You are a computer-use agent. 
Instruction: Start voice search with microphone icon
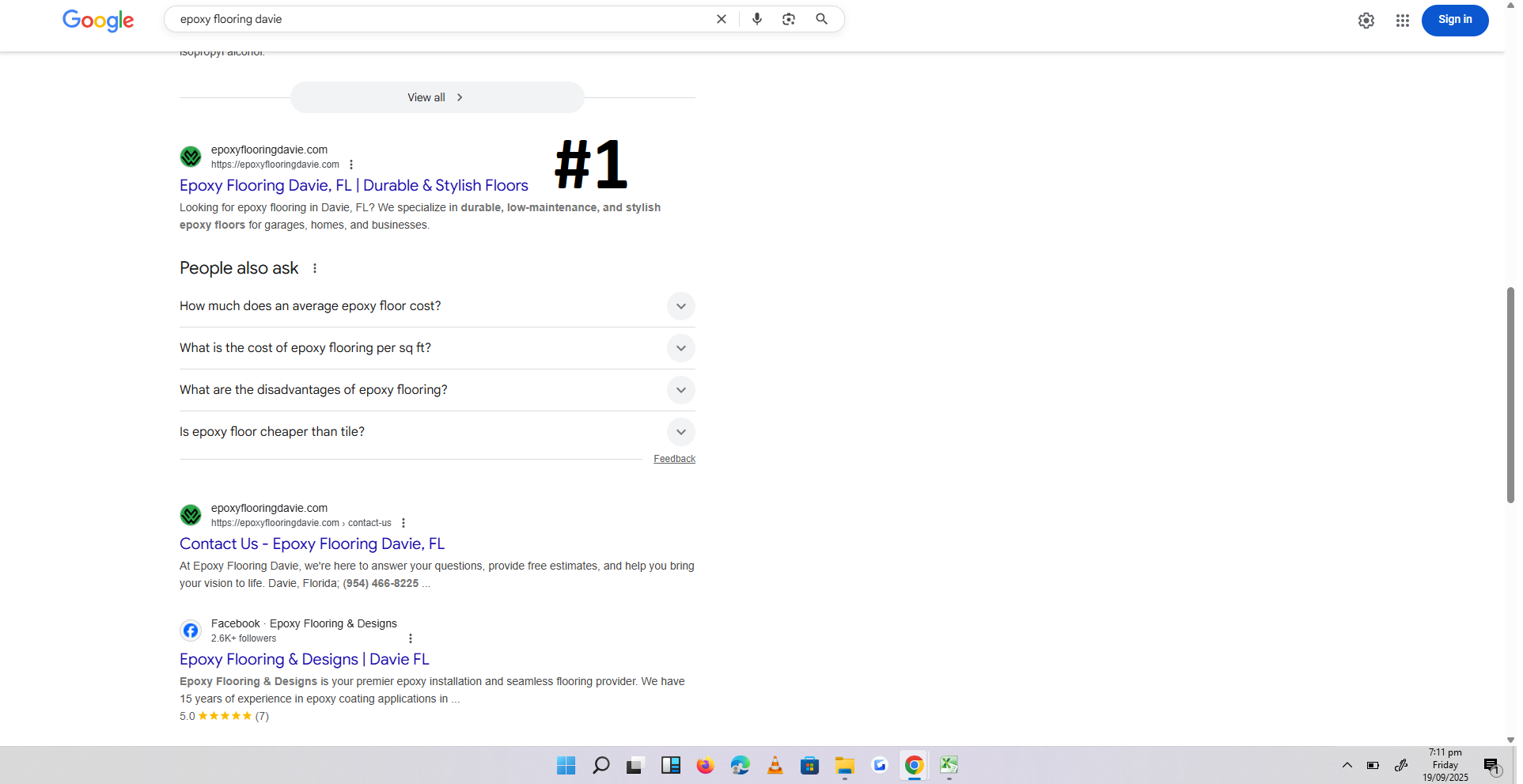coord(757,19)
